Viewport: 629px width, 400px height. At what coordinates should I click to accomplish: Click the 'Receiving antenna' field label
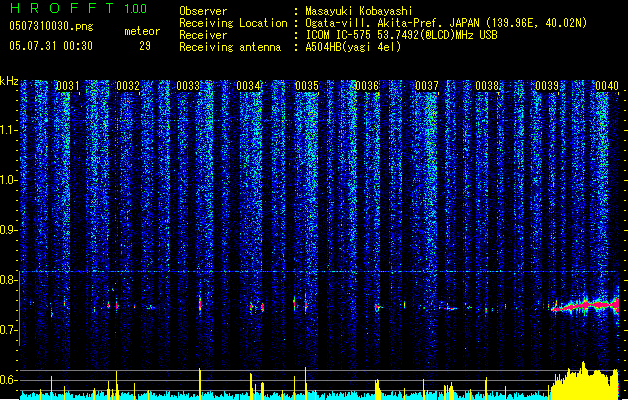point(230,47)
